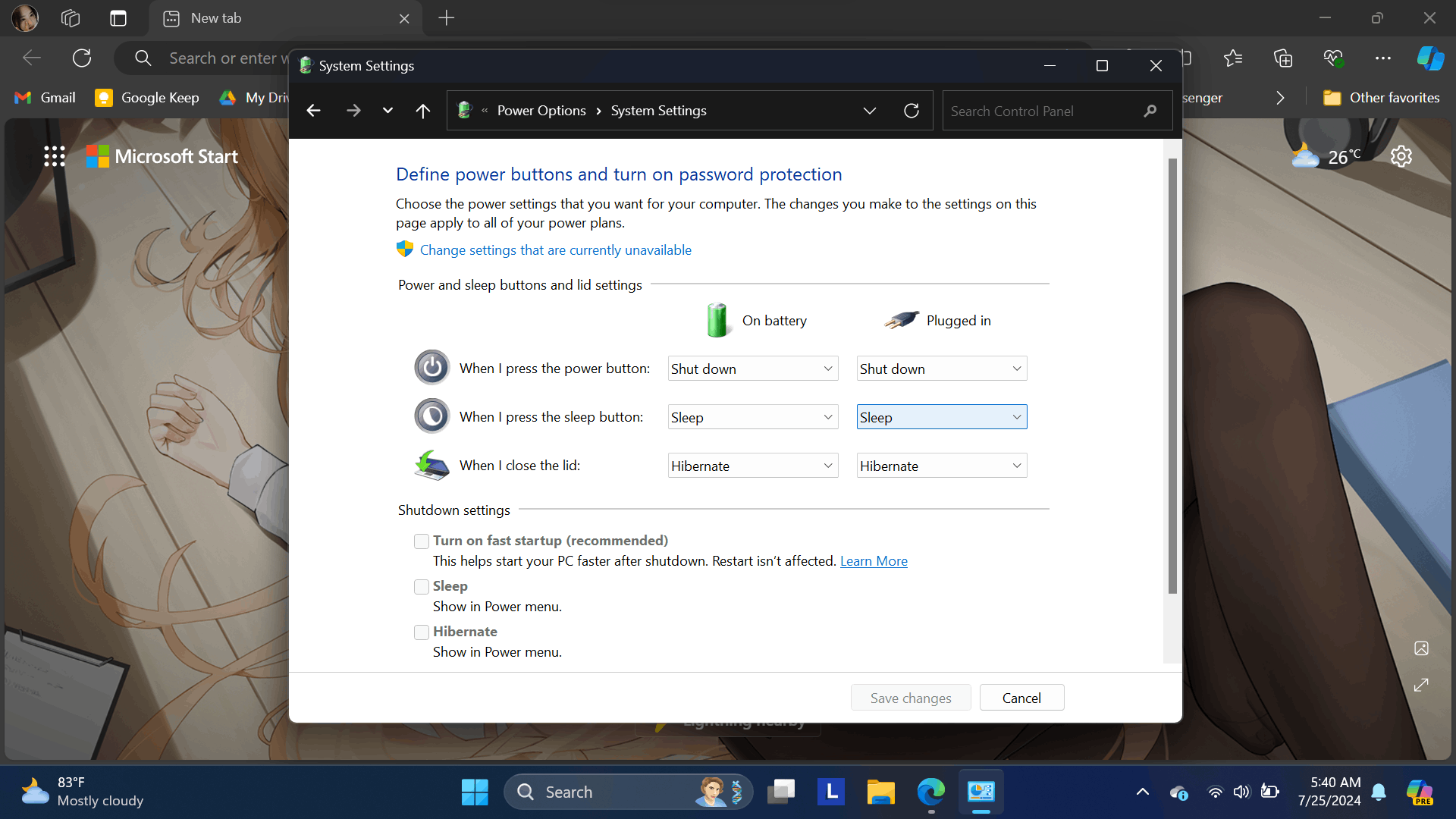Viewport: 1456px width, 819px height.
Task: Open Edge favorites star icon
Action: pos(1233,58)
